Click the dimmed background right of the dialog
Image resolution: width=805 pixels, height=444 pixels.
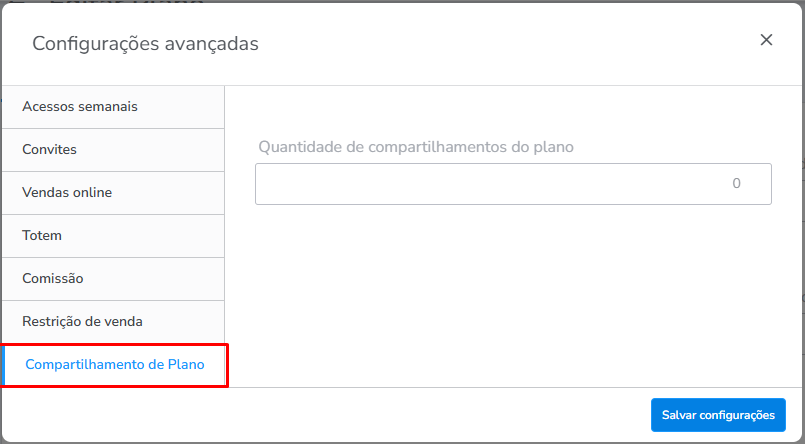[802, 250]
